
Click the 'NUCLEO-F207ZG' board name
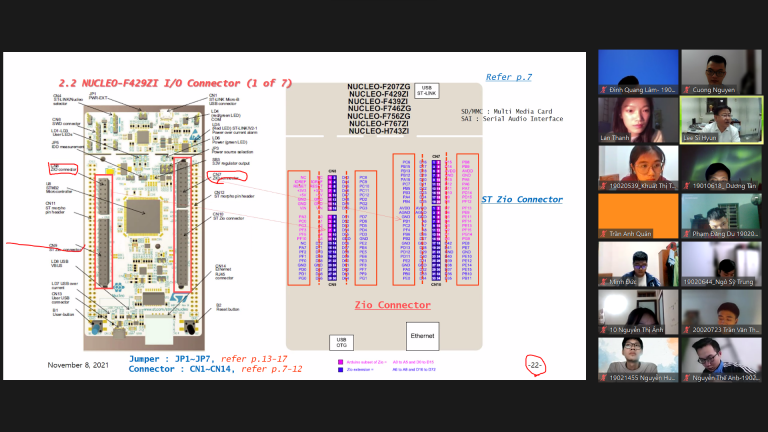[x=379, y=87]
